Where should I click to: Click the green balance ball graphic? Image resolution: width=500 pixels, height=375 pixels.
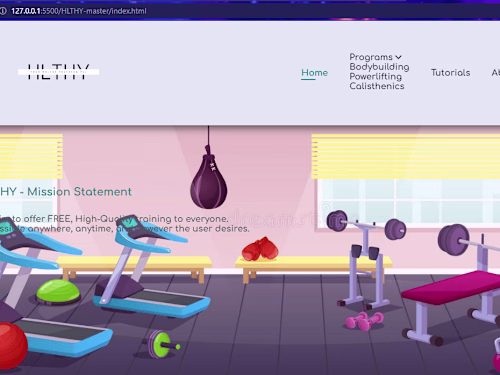58,292
